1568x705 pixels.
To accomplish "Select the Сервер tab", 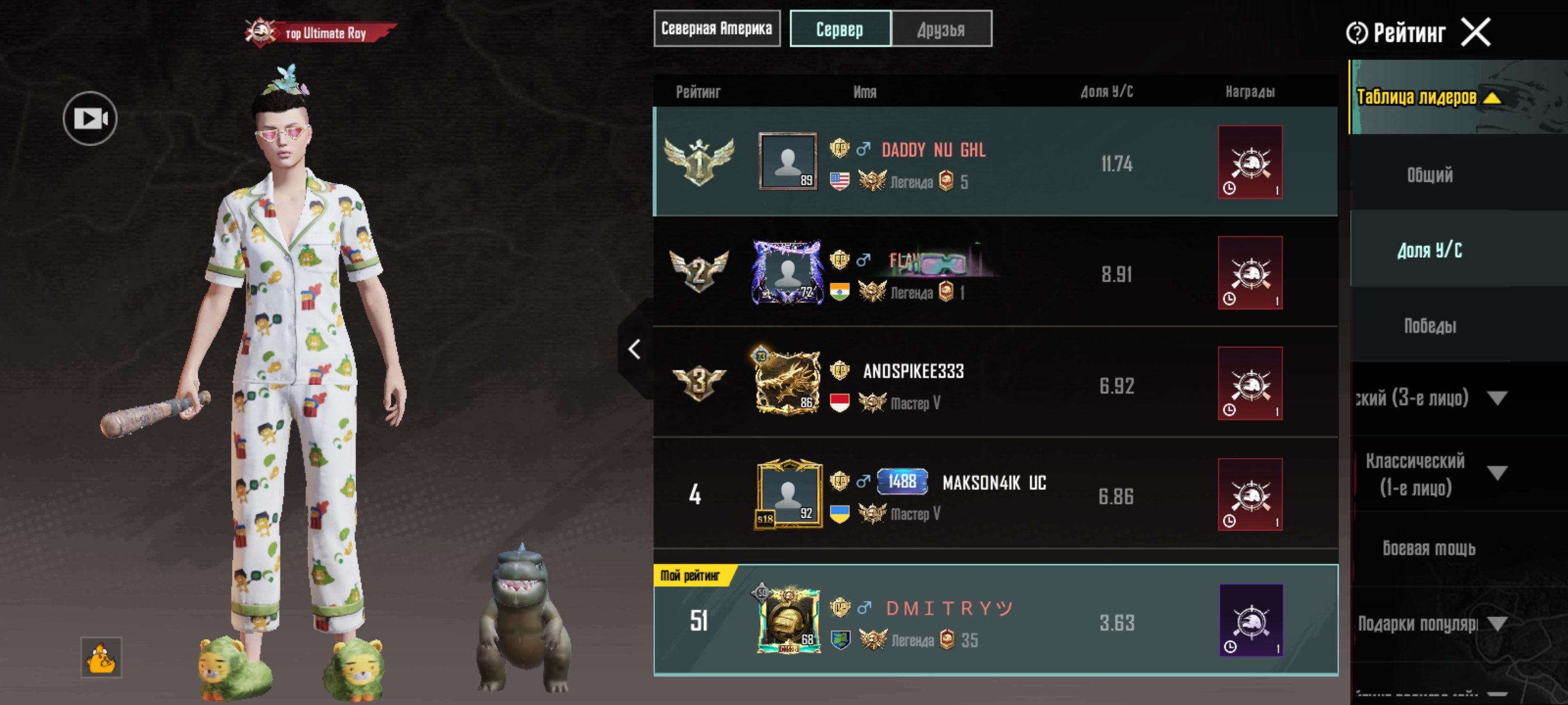I will click(x=840, y=28).
